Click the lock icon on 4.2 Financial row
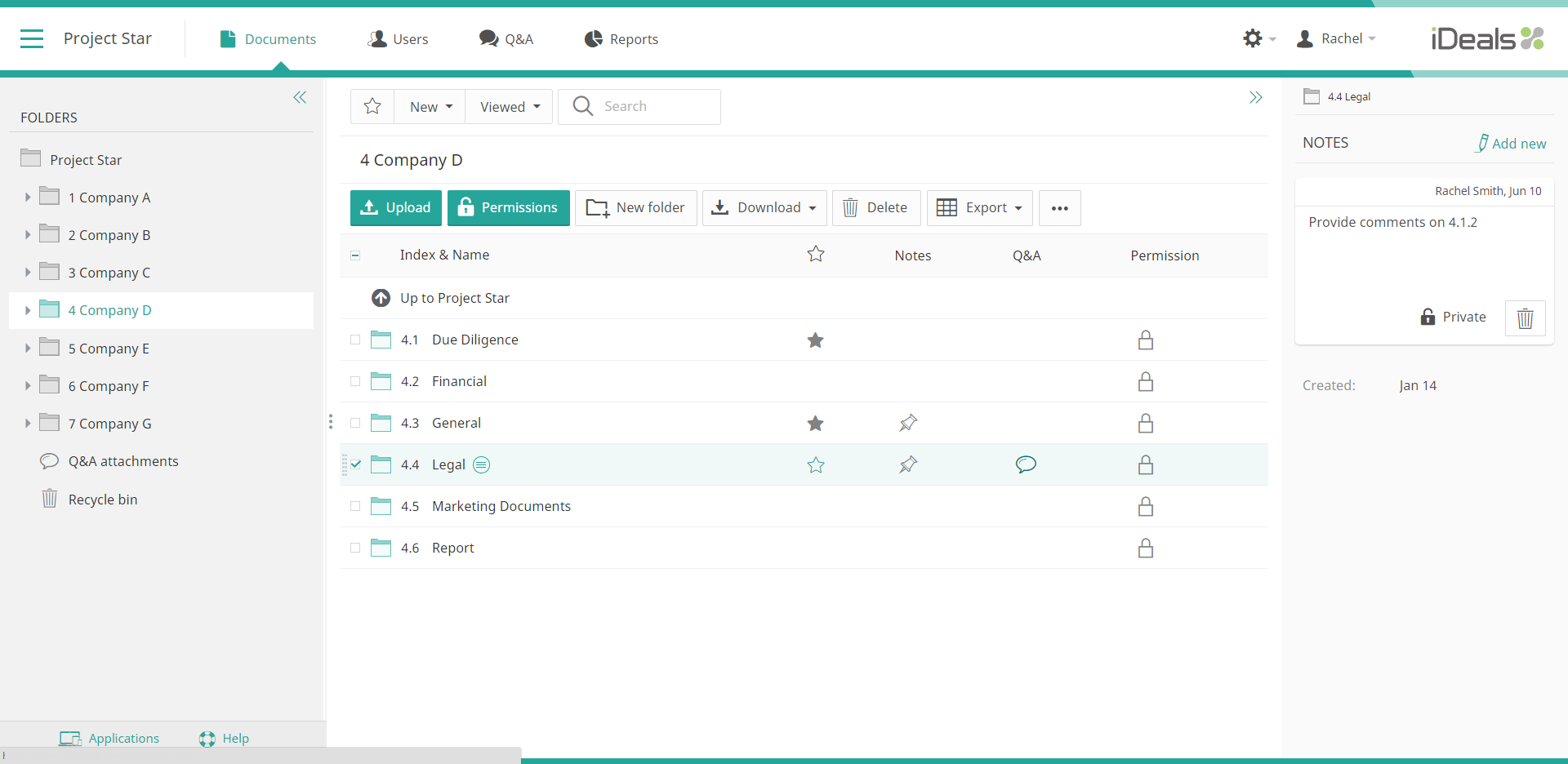The height and width of the screenshot is (764, 1568). pos(1146,381)
